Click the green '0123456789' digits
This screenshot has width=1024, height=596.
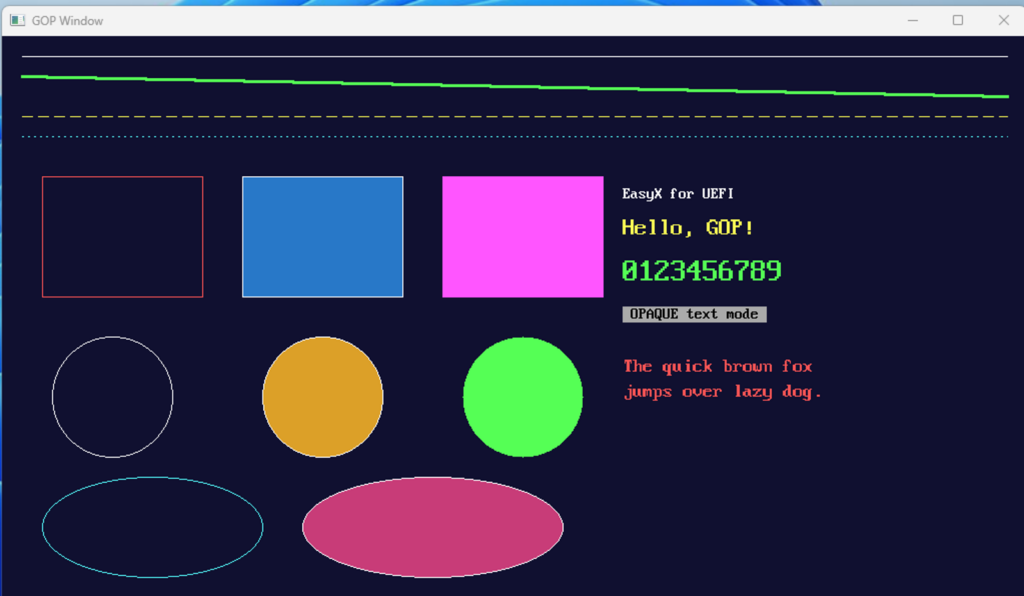point(701,270)
